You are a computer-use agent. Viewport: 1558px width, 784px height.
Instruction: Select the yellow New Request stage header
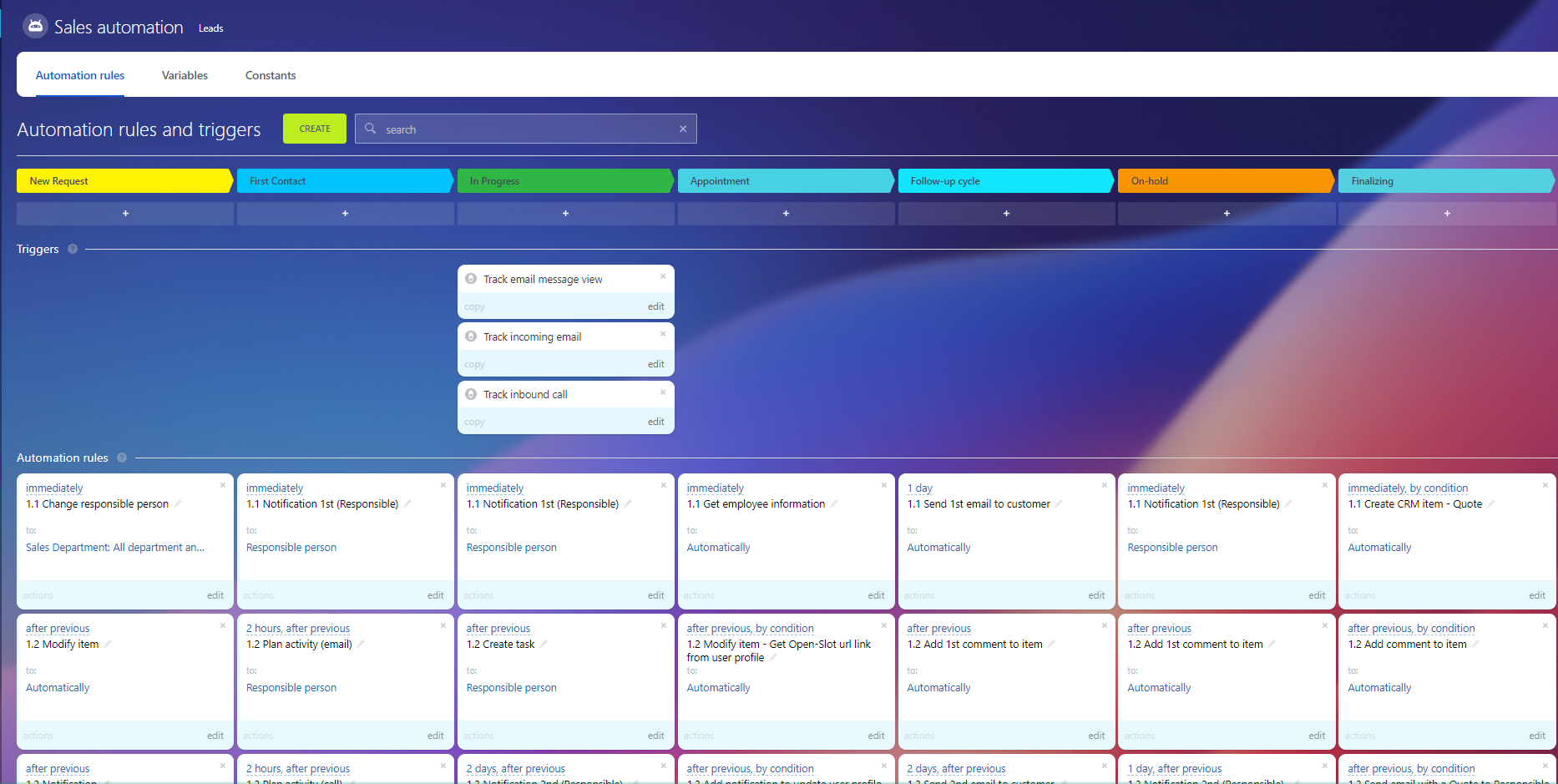pyautogui.click(x=124, y=181)
